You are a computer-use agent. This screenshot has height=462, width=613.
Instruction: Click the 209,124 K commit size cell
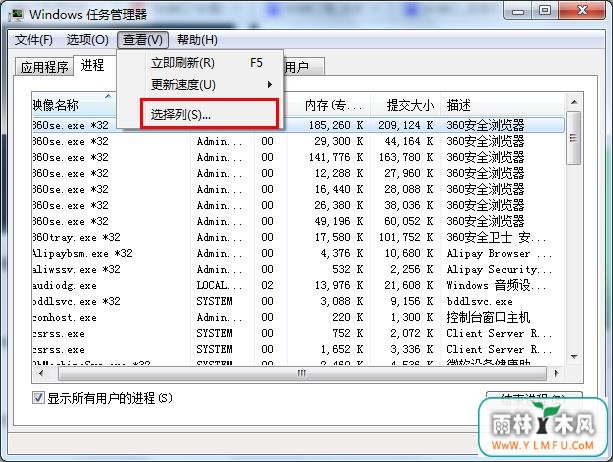[x=406, y=125]
